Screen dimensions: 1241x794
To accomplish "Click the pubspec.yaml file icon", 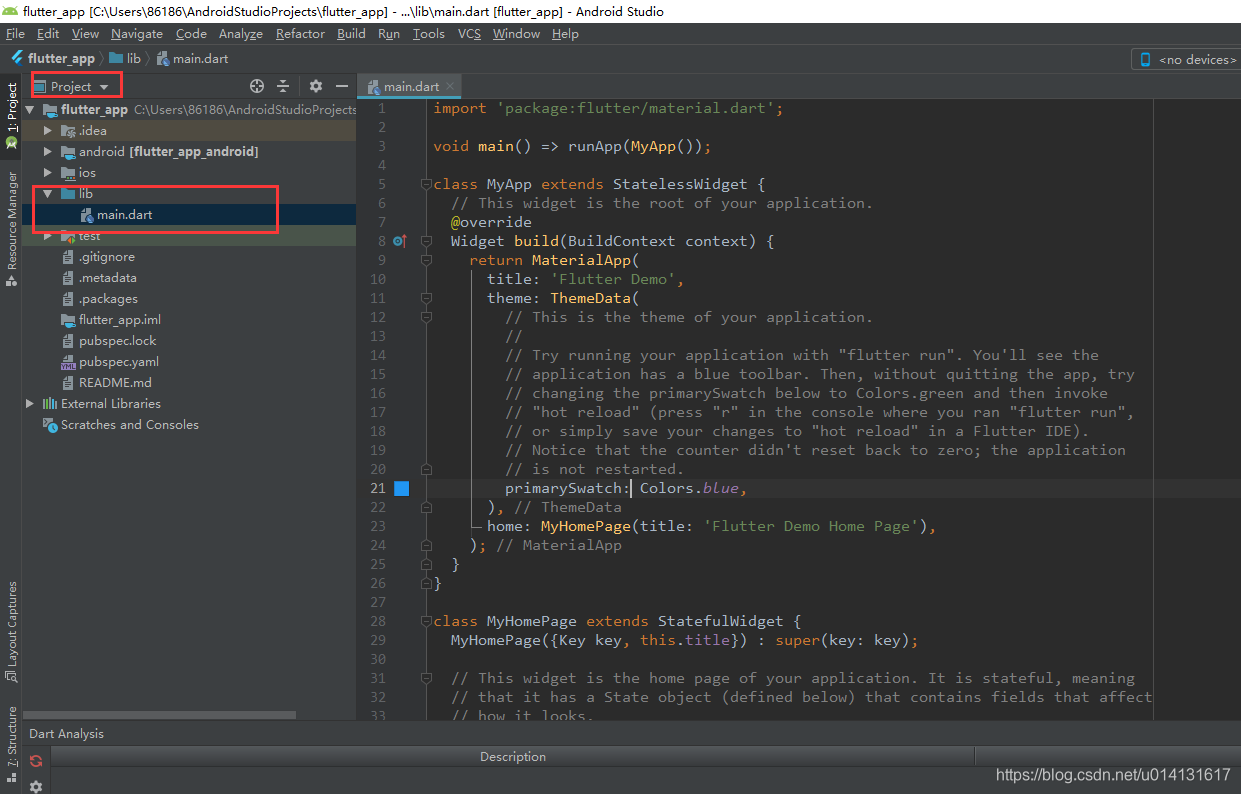I will click(x=68, y=362).
